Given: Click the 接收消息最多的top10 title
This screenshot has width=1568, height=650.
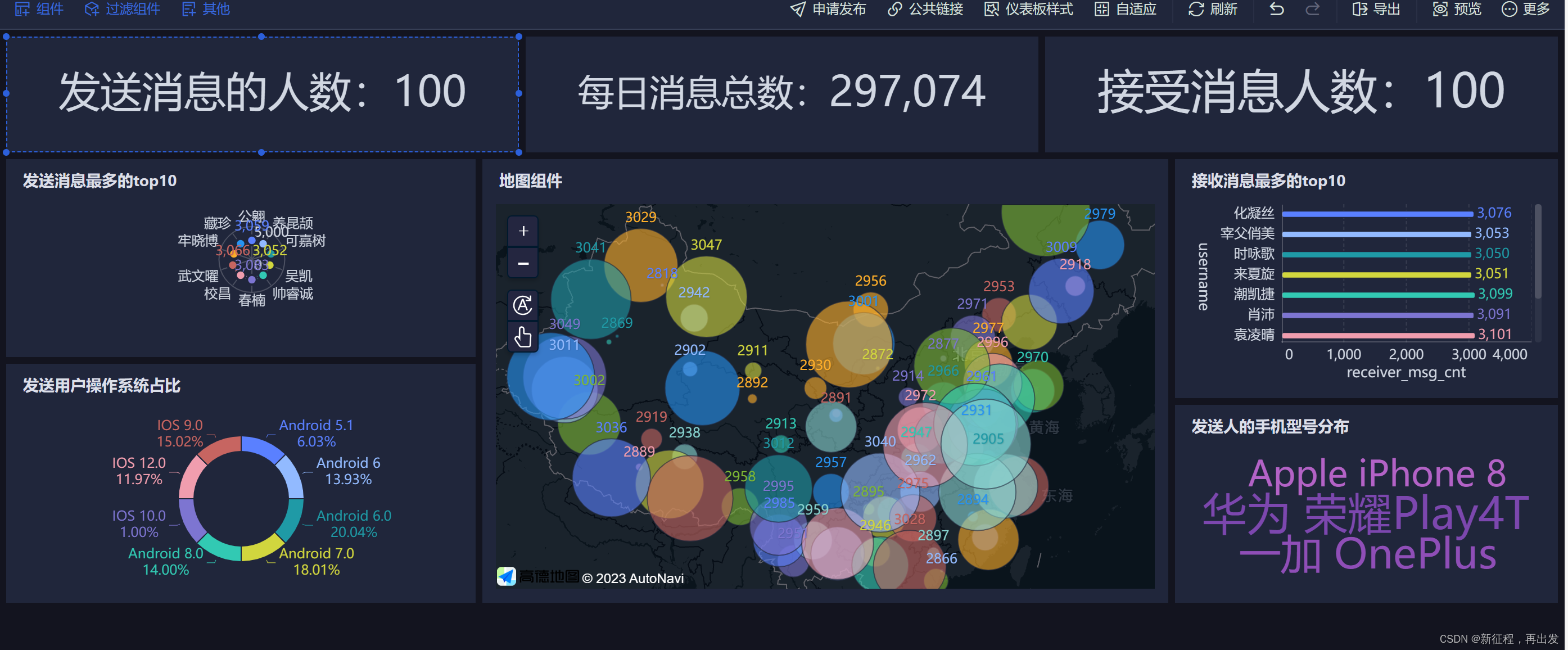Looking at the screenshot, I should coord(1268,180).
